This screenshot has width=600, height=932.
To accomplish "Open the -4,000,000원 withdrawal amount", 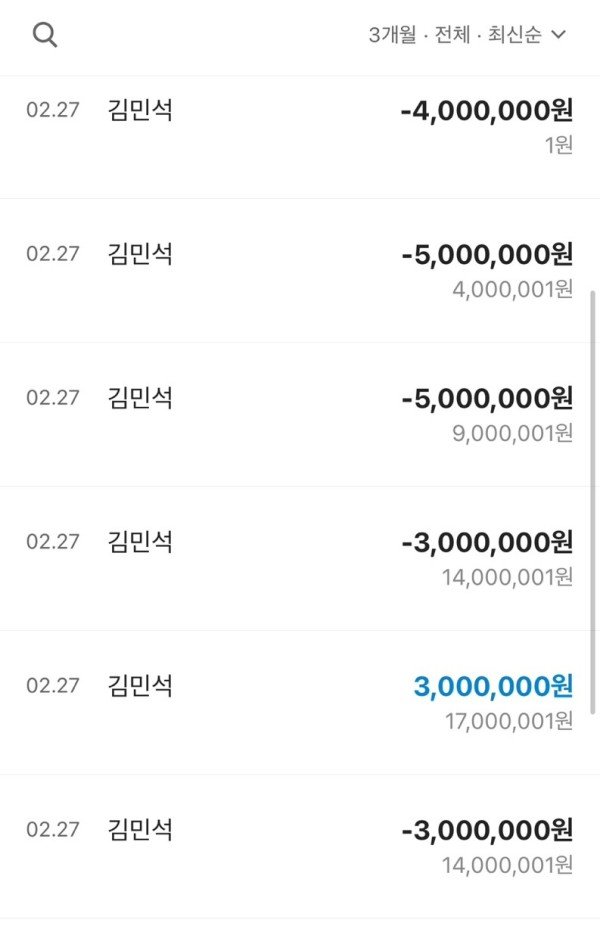I will click(487, 111).
